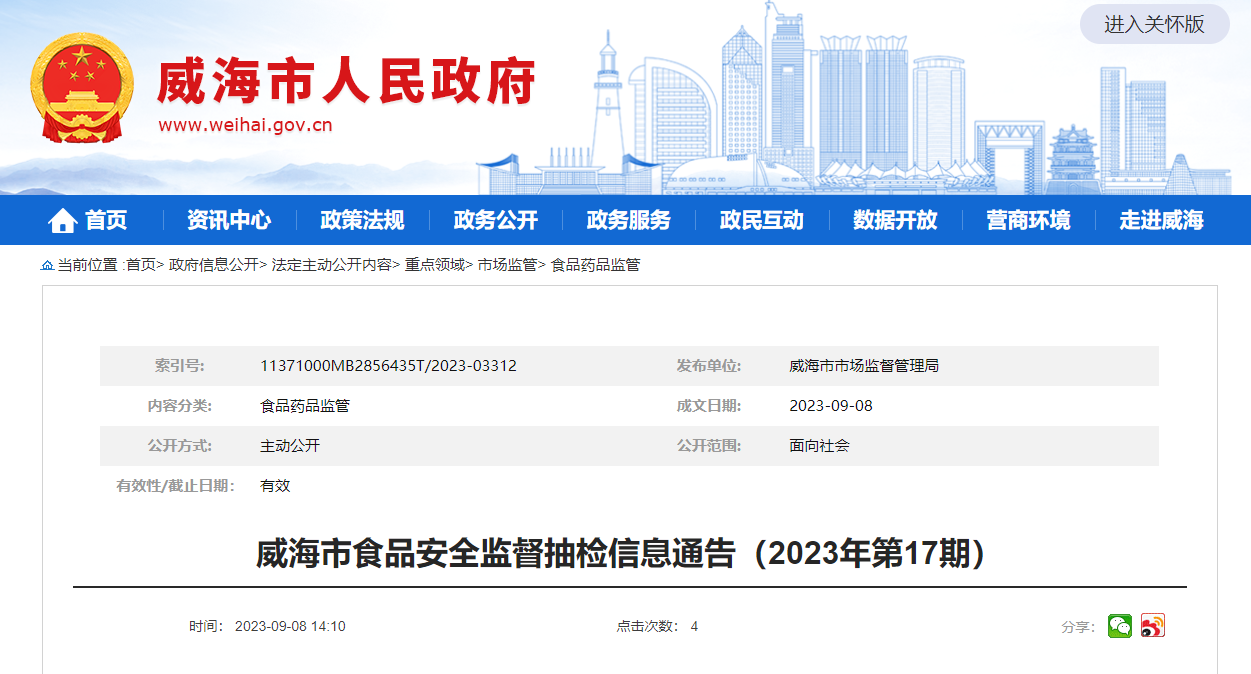Click the national emblem logo
Image resolution: width=1251 pixels, height=674 pixels.
coord(82,89)
